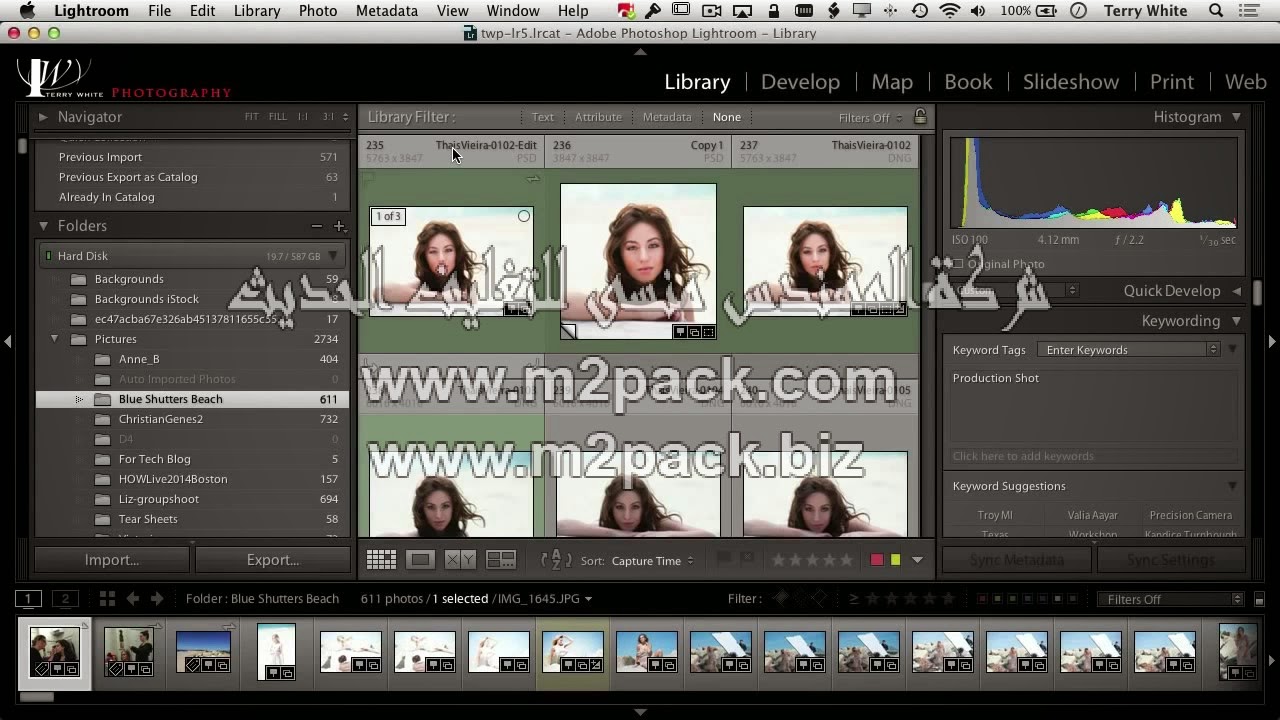Open Survey view icon in toolbar
Screen dimensions: 1280x720
tap(501, 560)
